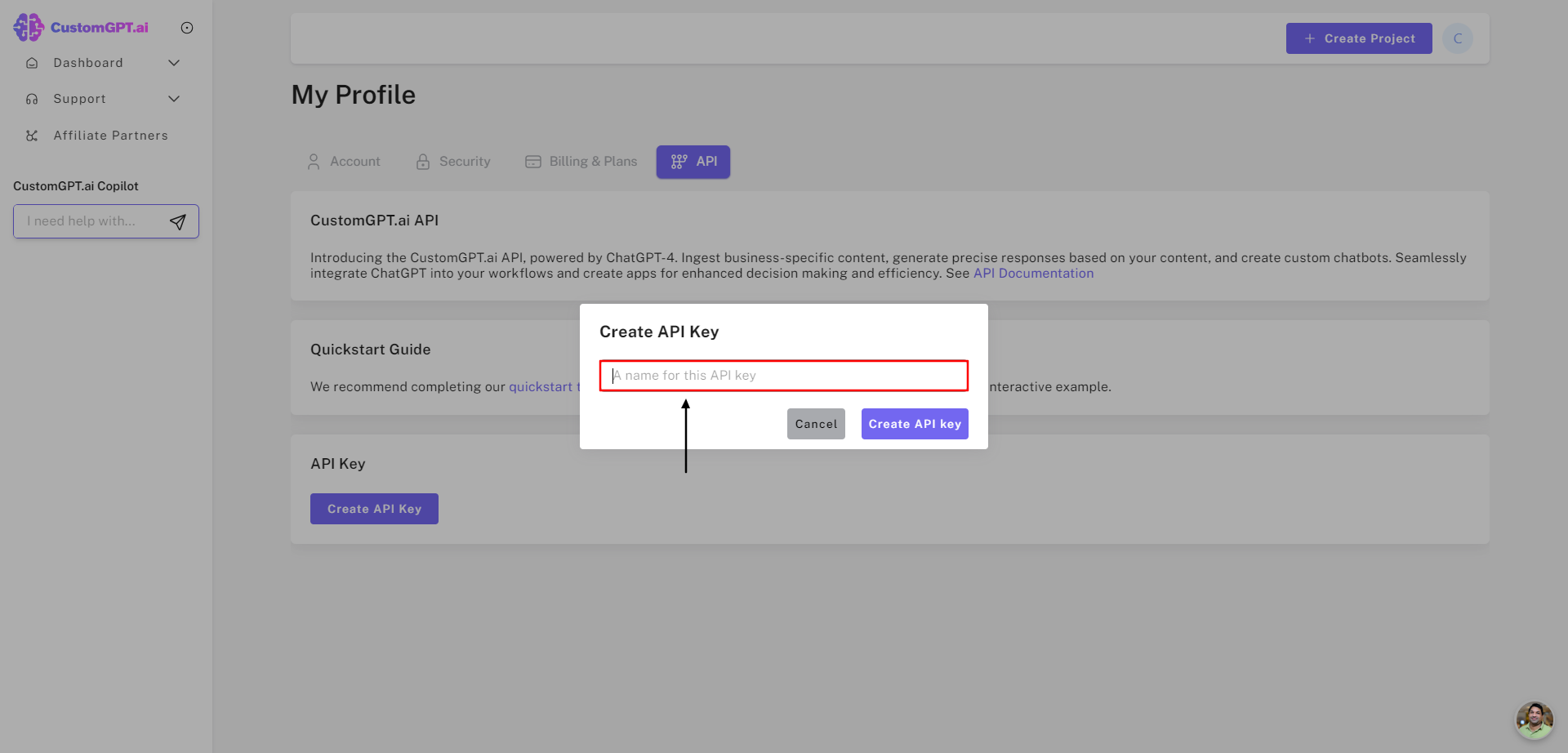Click the Create Project button
Viewport: 1568px width, 753px height.
point(1359,38)
